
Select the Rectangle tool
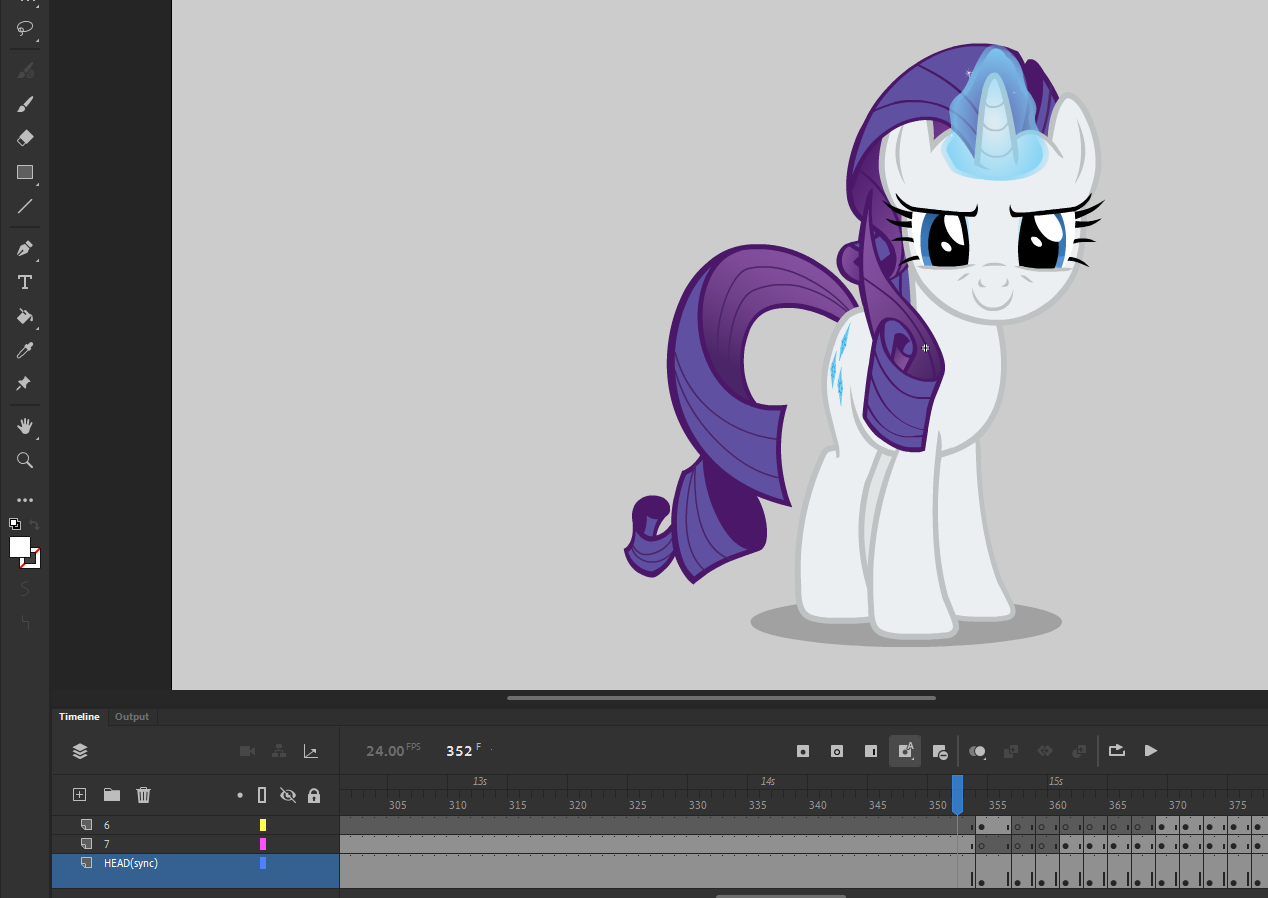tap(25, 172)
